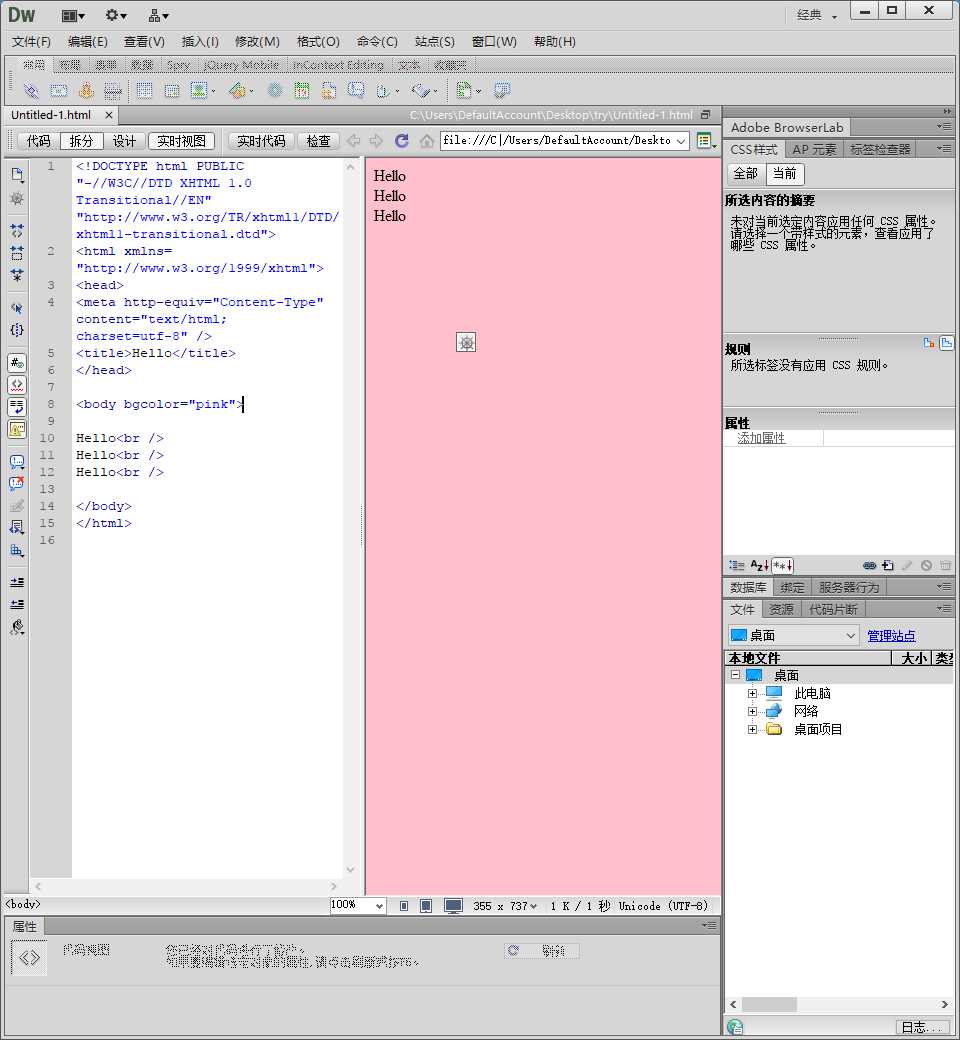Click the outdent code icon

[x=17, y=604]
